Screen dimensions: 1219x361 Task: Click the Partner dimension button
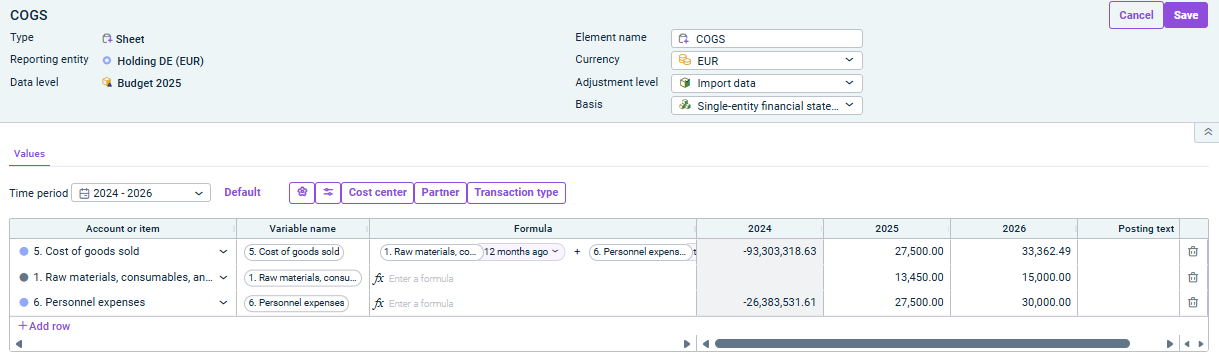point(440,192)
